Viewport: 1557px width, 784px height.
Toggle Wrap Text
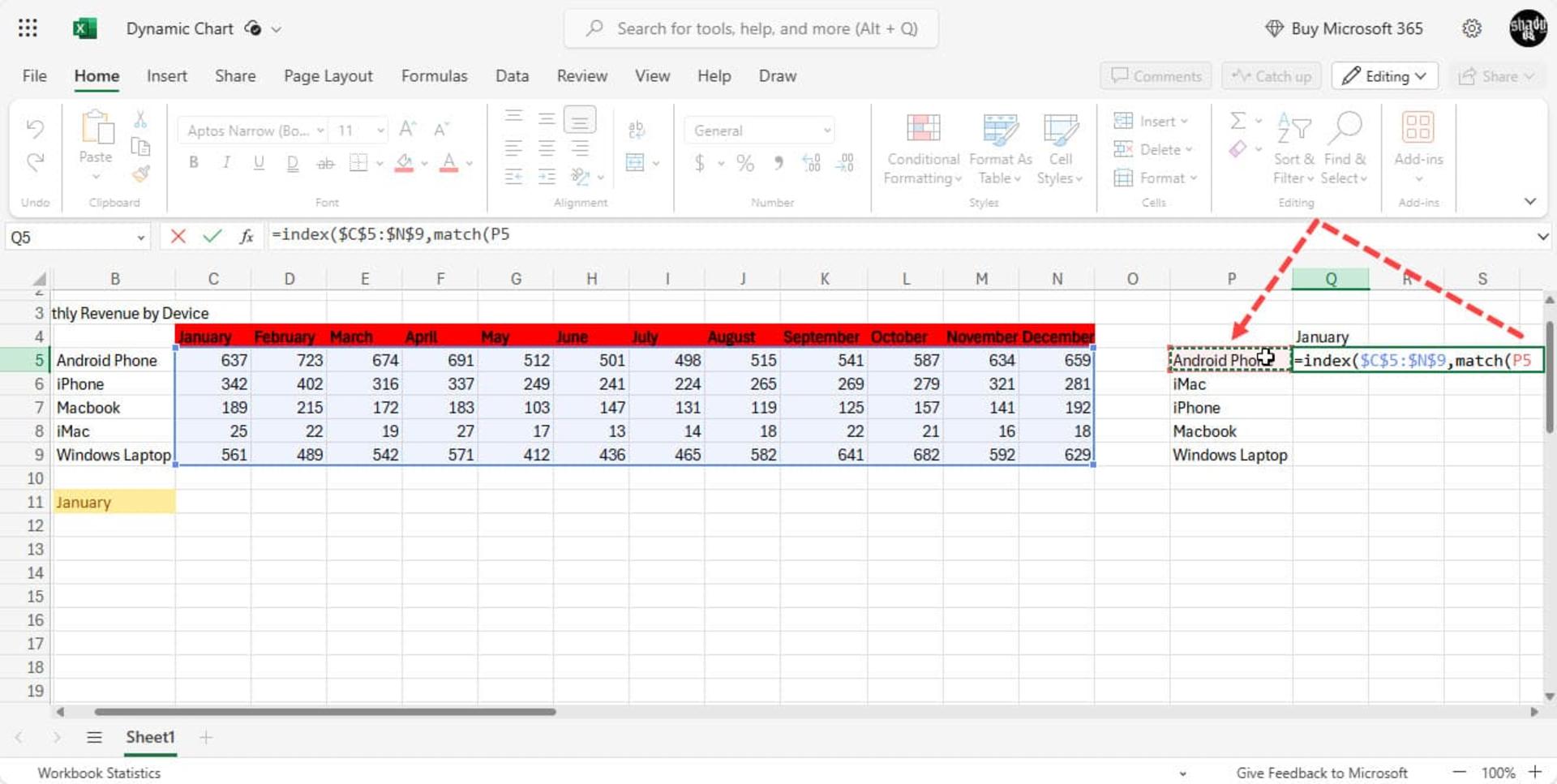click(x=637, y=129)
